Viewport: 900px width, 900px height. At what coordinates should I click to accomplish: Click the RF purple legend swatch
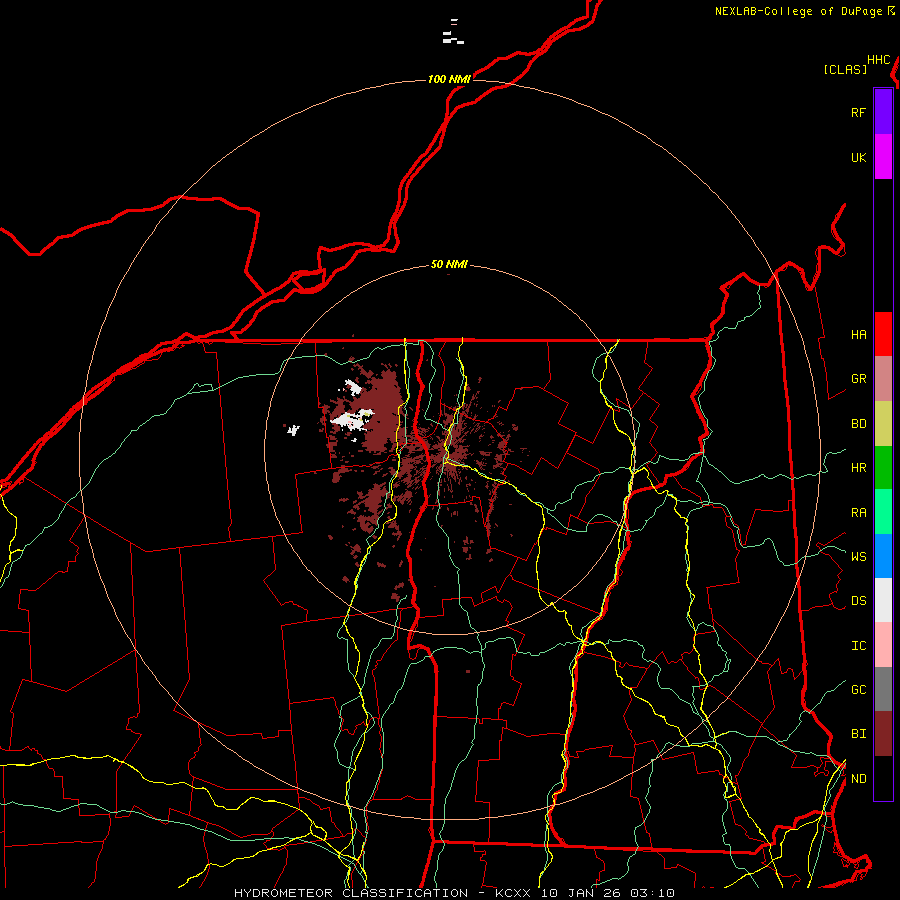[x=883, y=111]
